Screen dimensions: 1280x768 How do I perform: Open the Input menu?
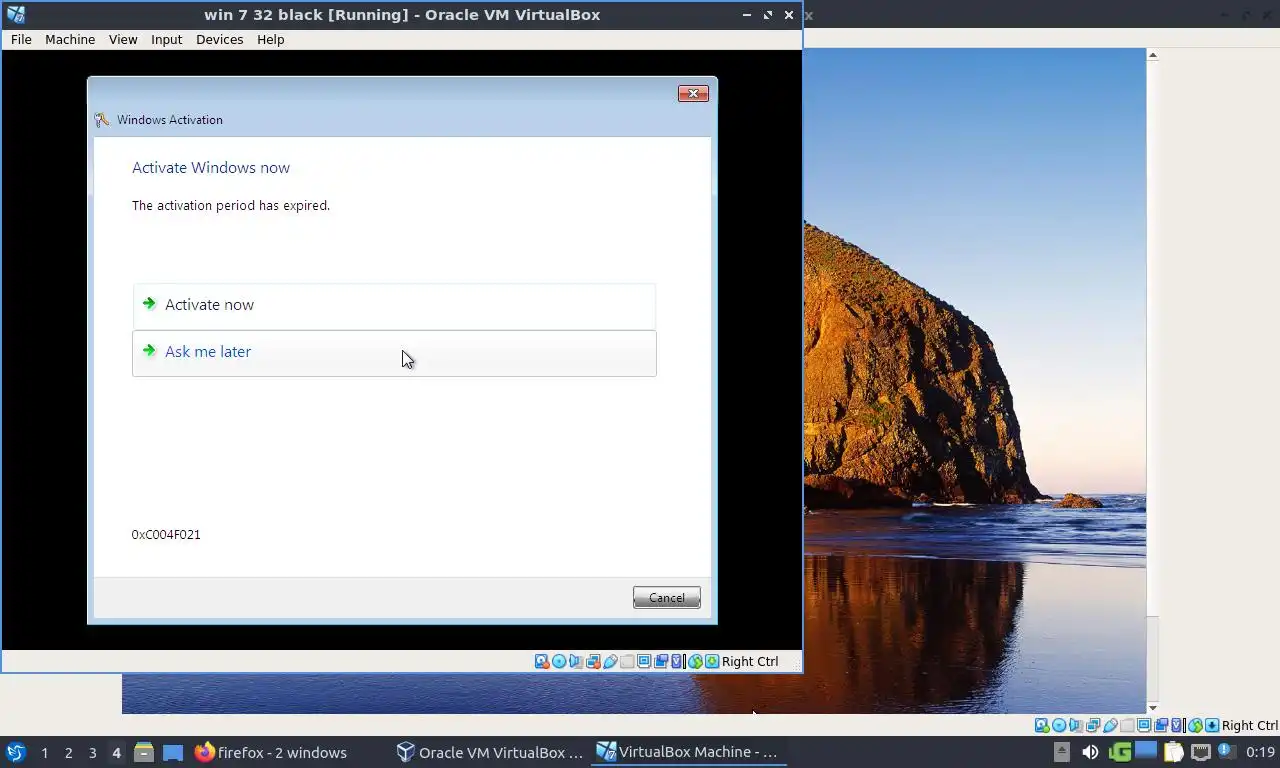pos(166,39)
